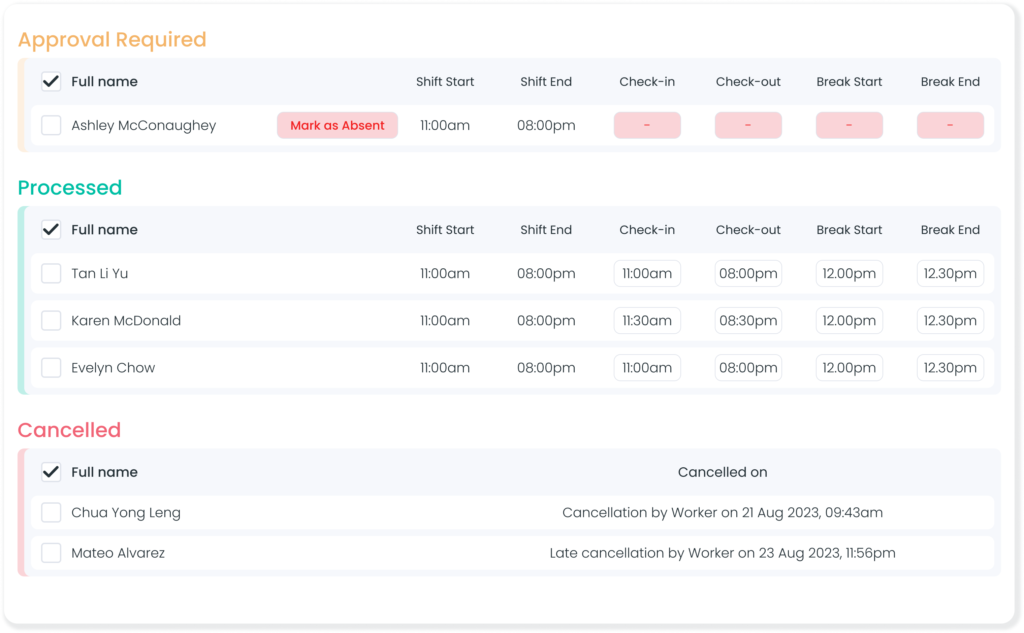Check the box for Karen McDonald
This screenshot has height=633, width=1024.
[51, 321]
